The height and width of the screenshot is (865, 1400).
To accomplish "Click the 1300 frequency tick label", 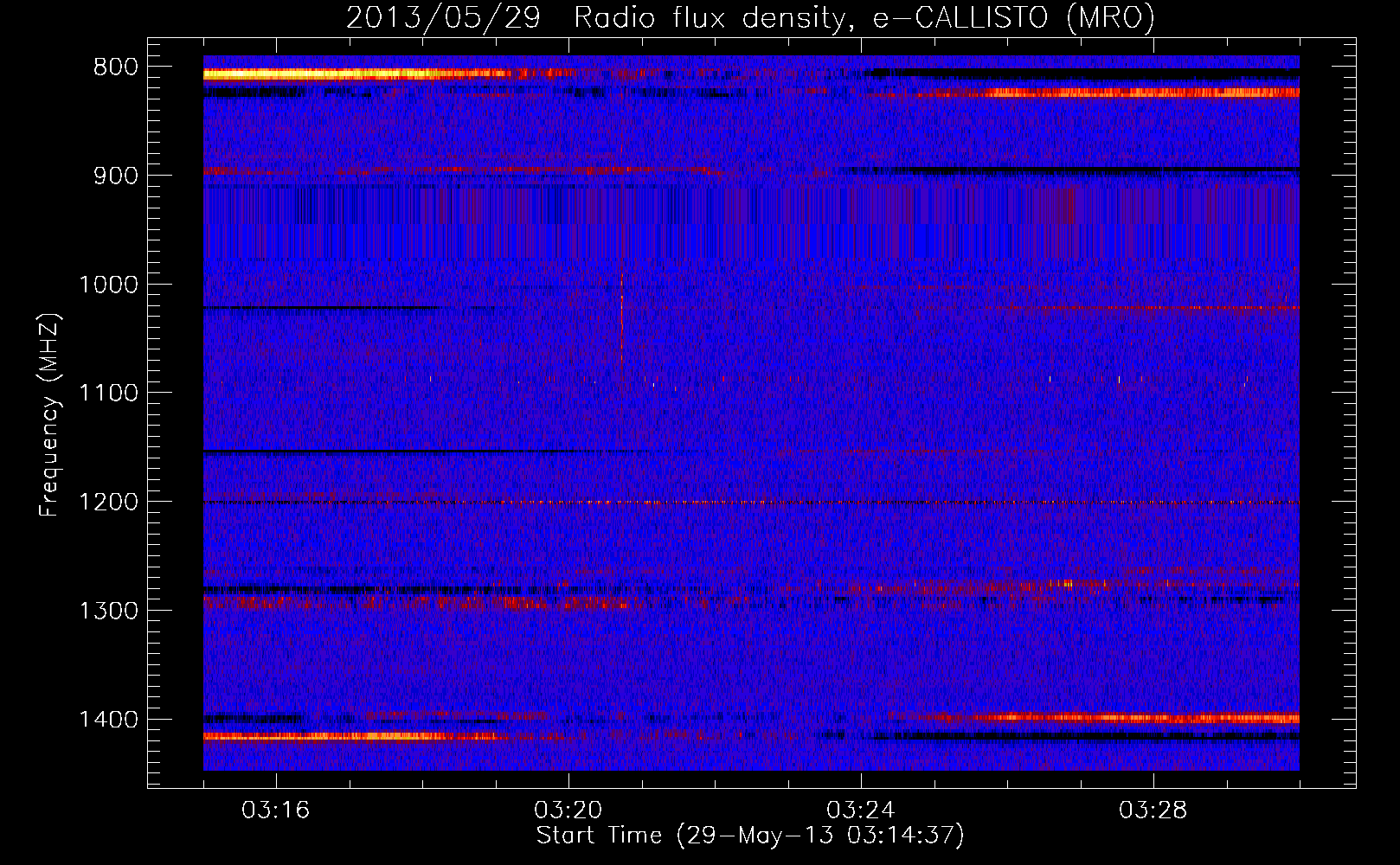I will tap(108, 611).
